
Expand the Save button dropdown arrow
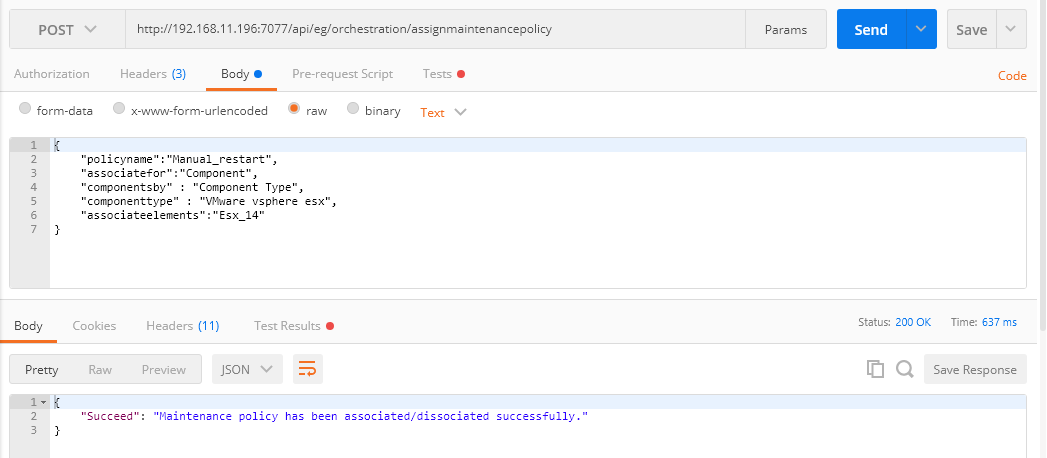[x=1012, y=29]
